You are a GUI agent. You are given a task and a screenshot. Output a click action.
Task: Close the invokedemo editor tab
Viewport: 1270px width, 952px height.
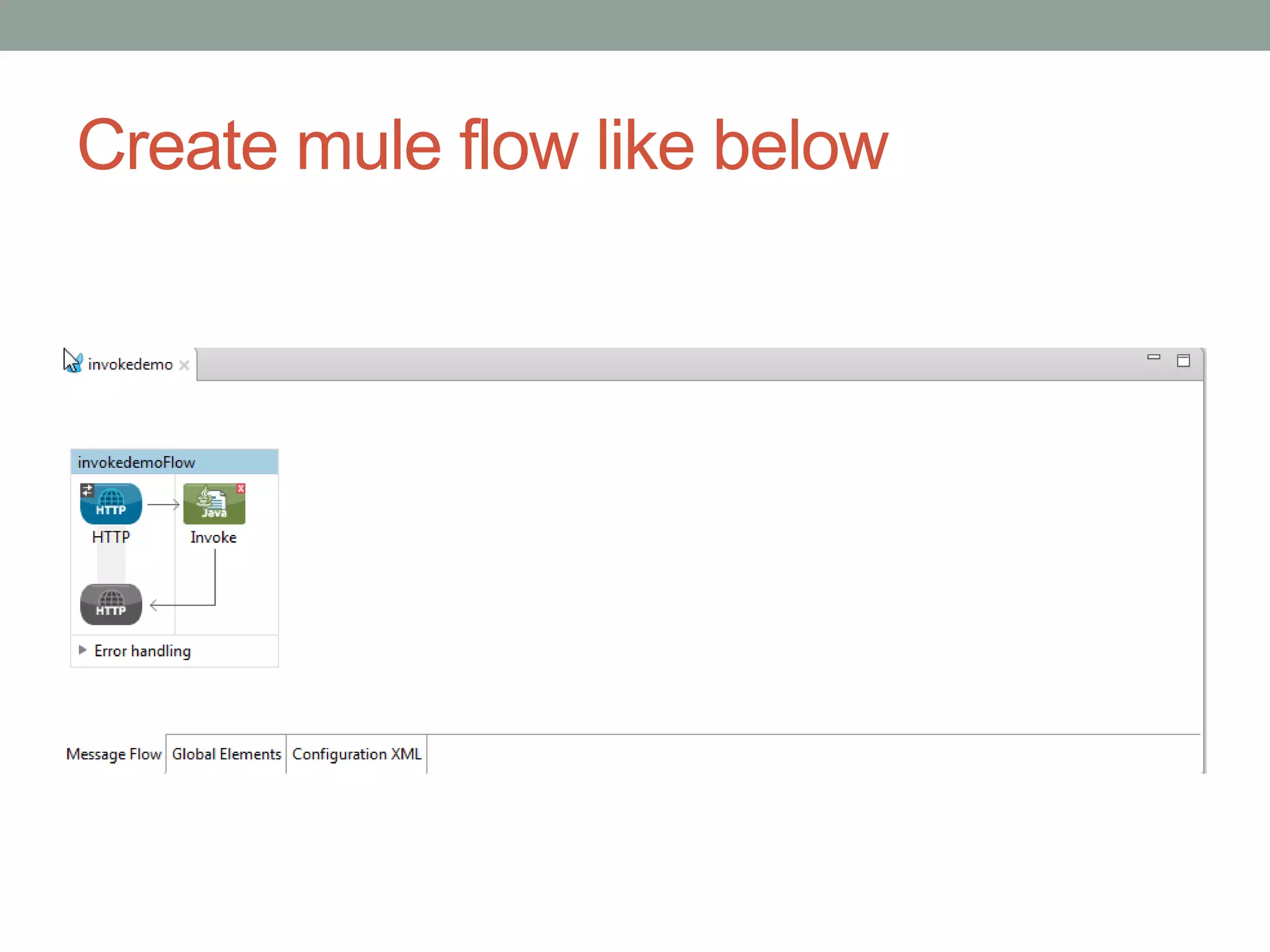pyautogui.click(x=184, y=365)
